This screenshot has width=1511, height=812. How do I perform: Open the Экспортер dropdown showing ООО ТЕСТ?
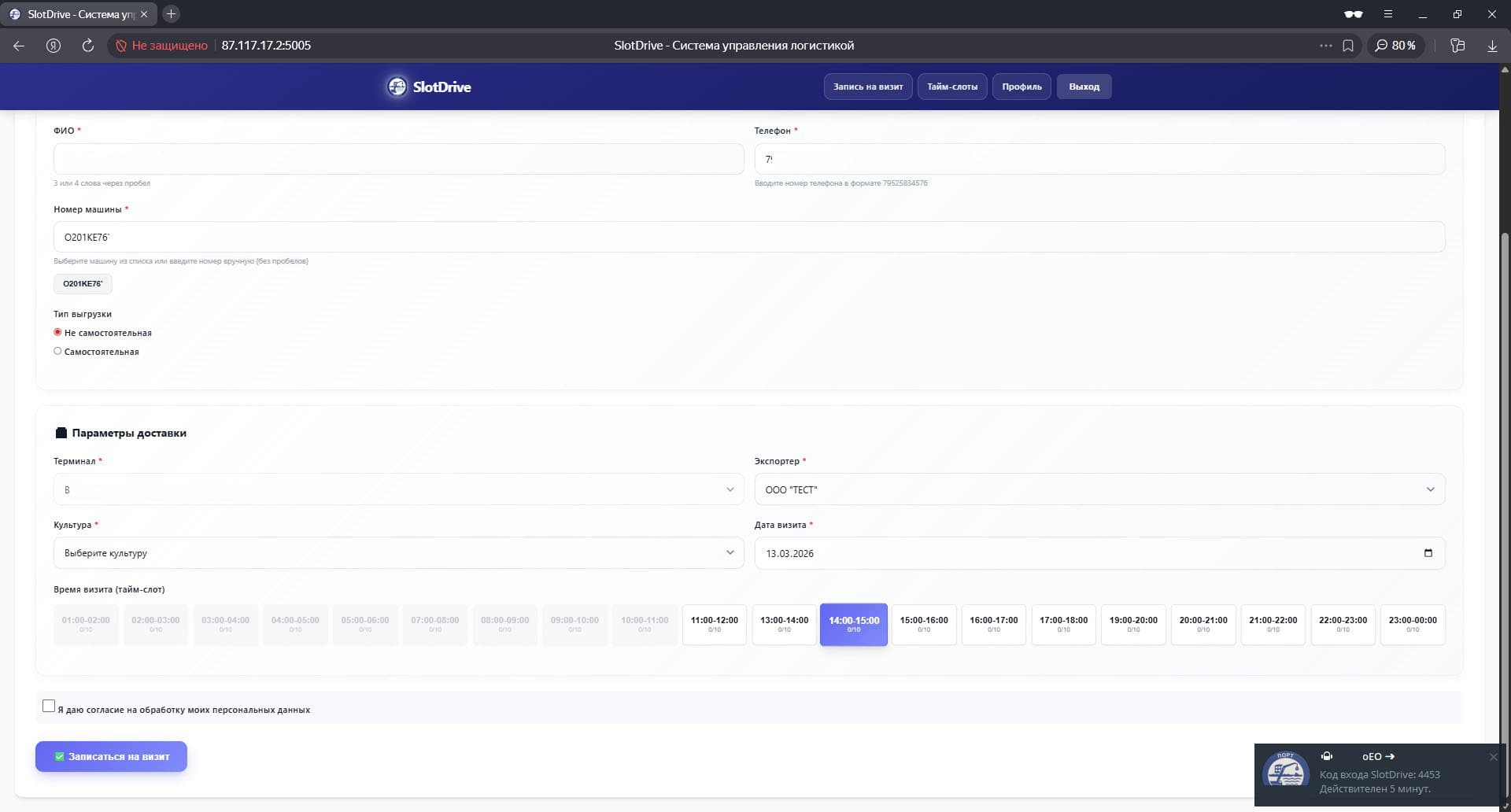[x=1432, y=489]
